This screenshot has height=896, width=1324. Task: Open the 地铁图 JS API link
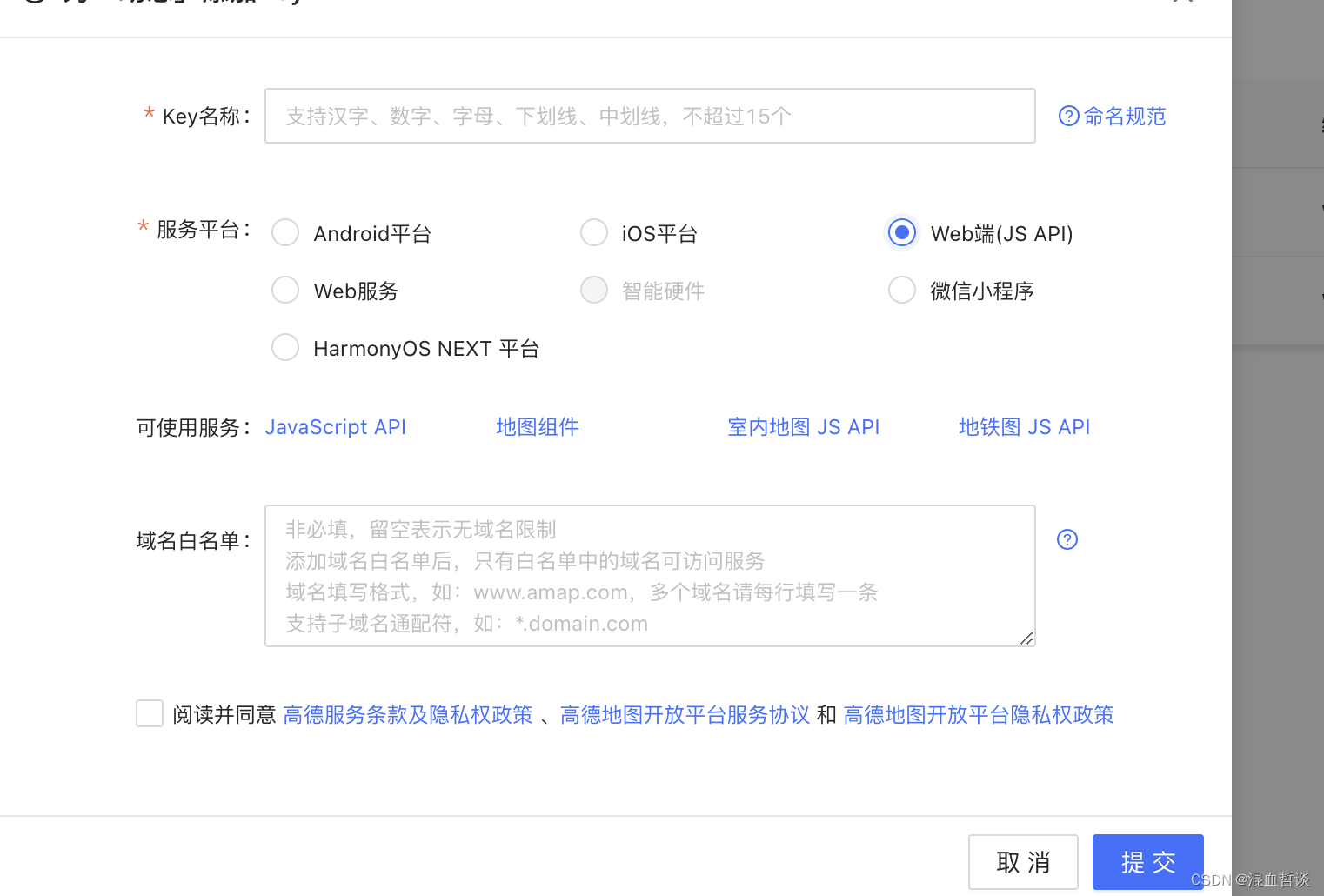(1024, 427)
